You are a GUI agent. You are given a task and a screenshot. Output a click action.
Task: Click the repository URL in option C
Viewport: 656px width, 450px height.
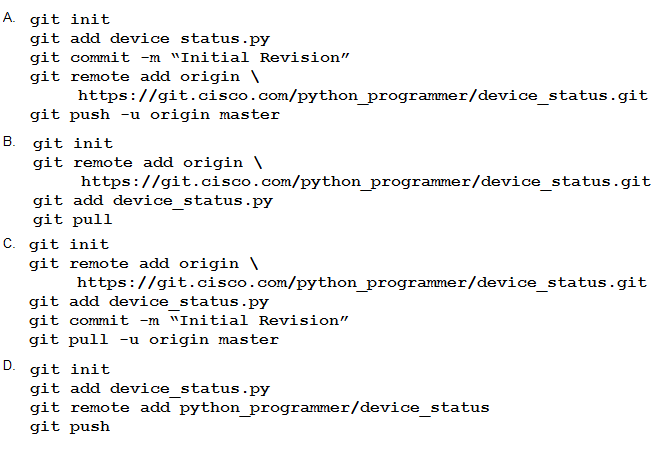[362, 283]
